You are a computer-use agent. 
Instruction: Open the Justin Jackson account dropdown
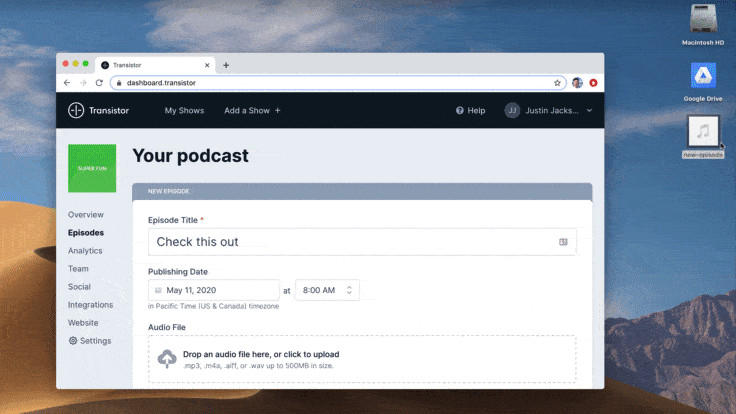548,110
